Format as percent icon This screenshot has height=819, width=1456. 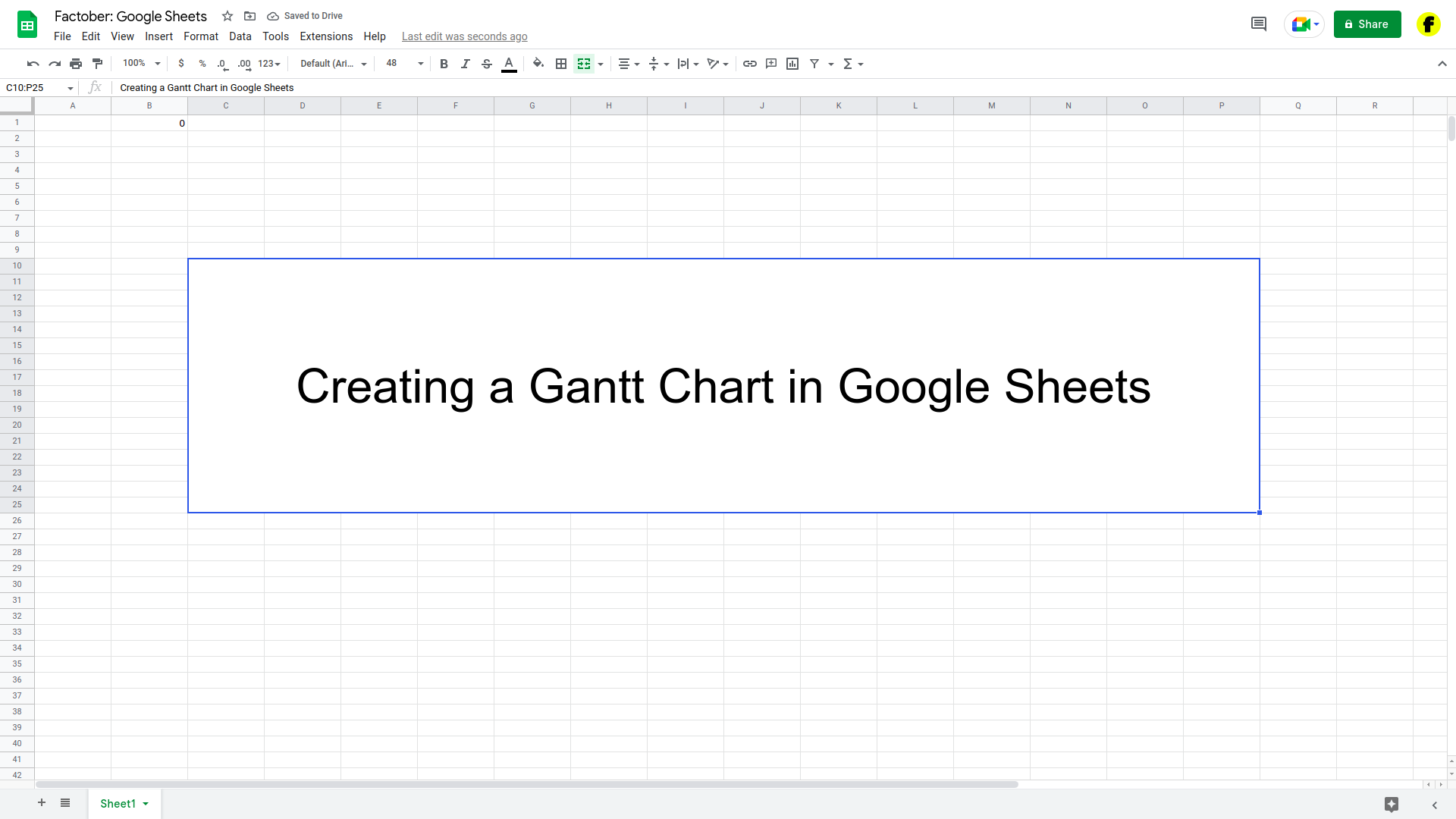click(x=202, y=64)
